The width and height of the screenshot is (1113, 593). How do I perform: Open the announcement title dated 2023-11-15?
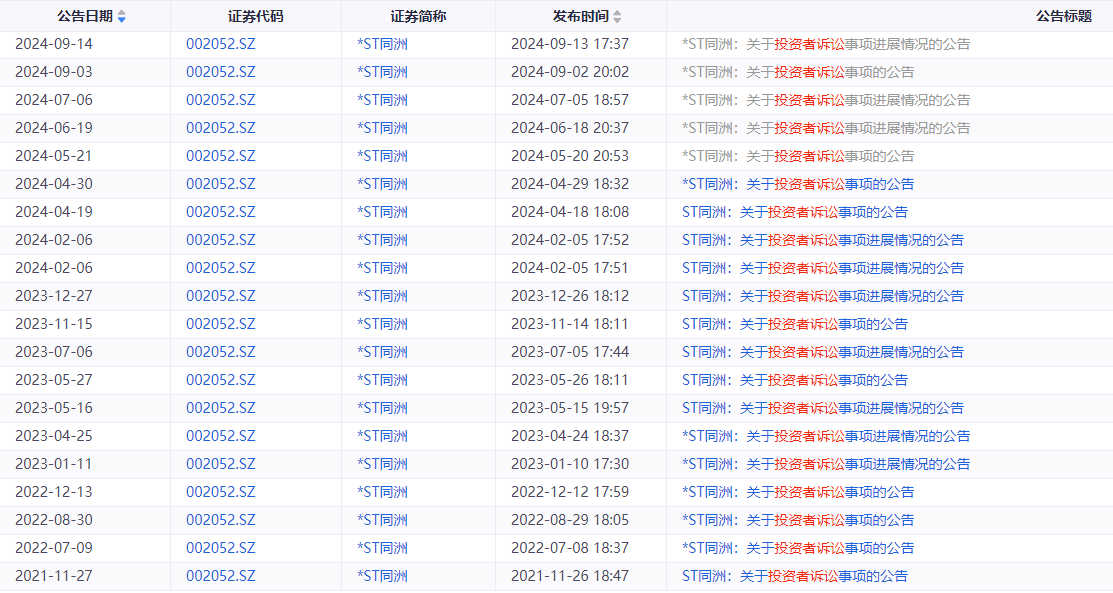[794, 324]
